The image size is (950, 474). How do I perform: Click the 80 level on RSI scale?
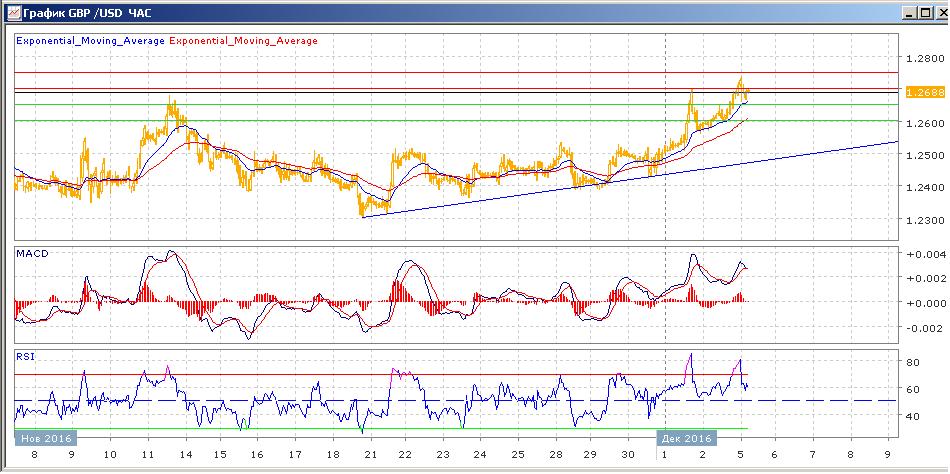click(x=912, y=362)
